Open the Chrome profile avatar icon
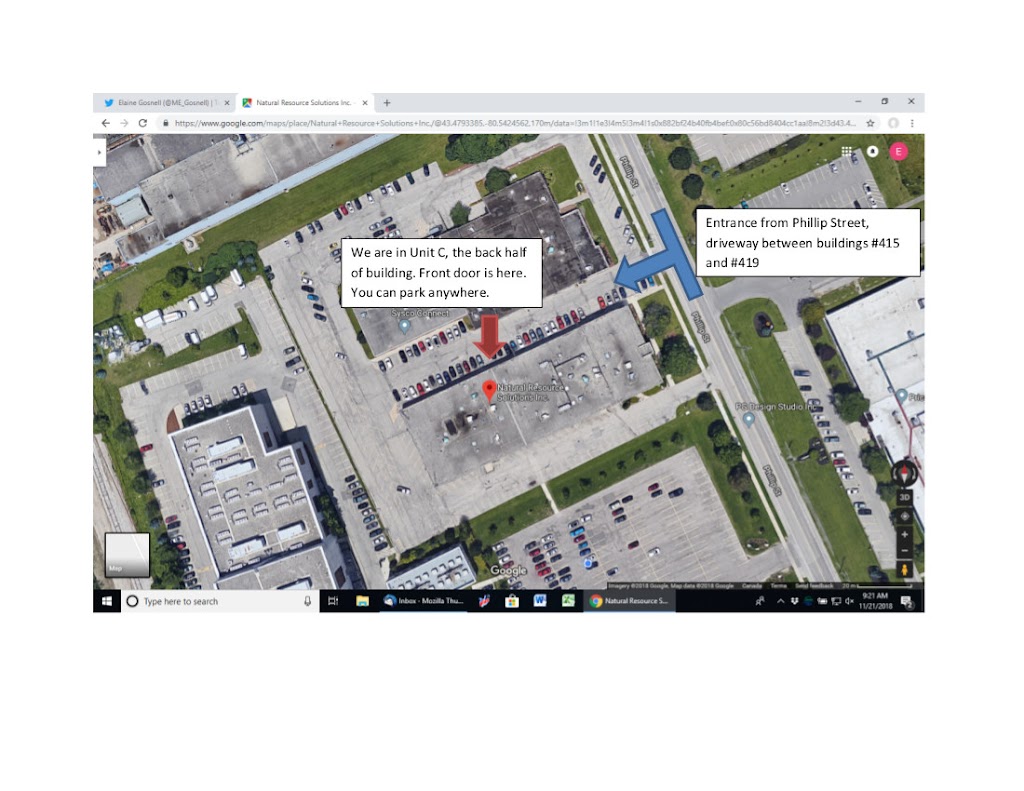The width and height of the screenshot is (1024, 791). pyautogui.click(x=893, y=123)
